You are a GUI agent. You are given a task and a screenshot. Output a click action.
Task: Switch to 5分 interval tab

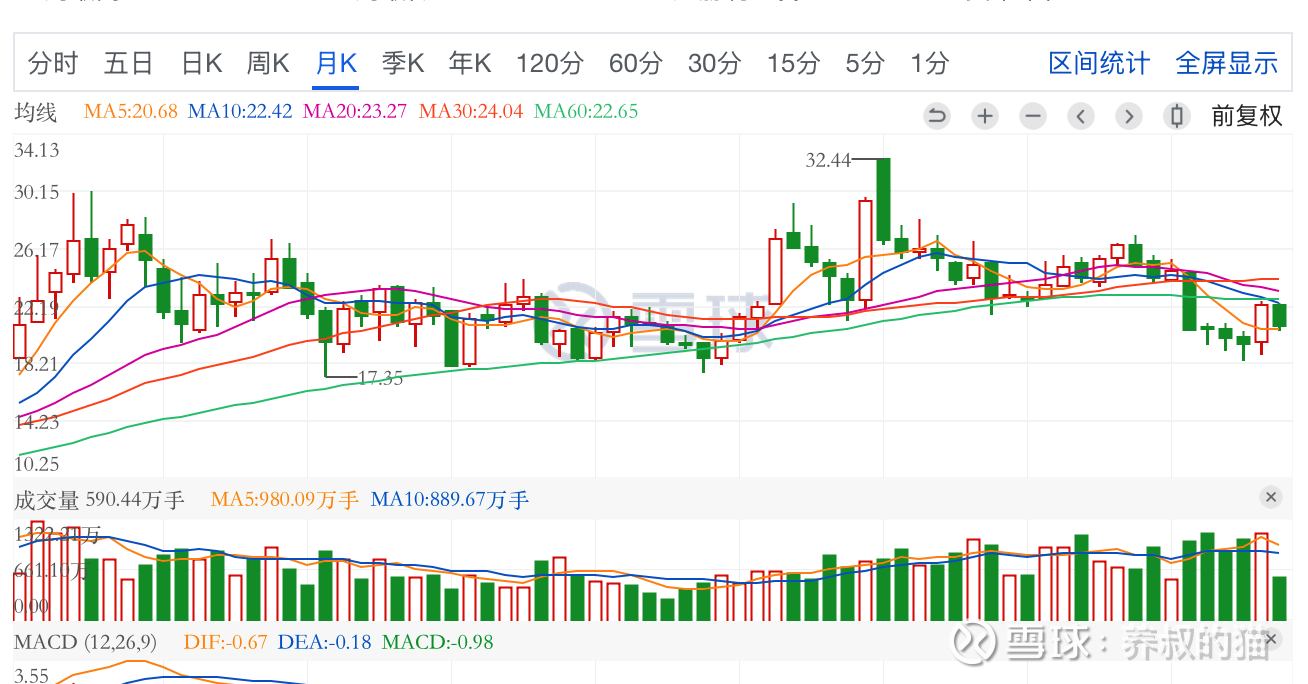tap(865, 64)
